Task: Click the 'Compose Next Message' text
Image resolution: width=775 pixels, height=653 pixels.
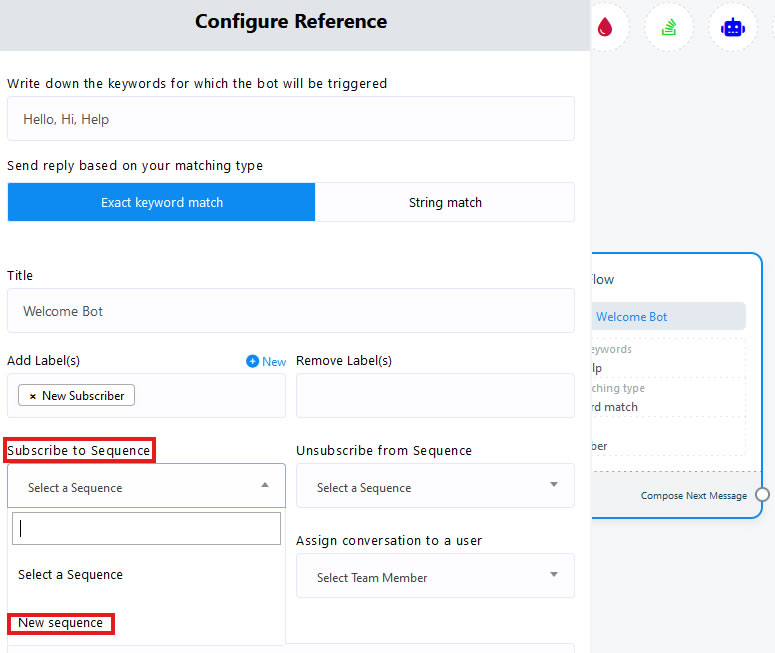Action: tap(693, 495)
